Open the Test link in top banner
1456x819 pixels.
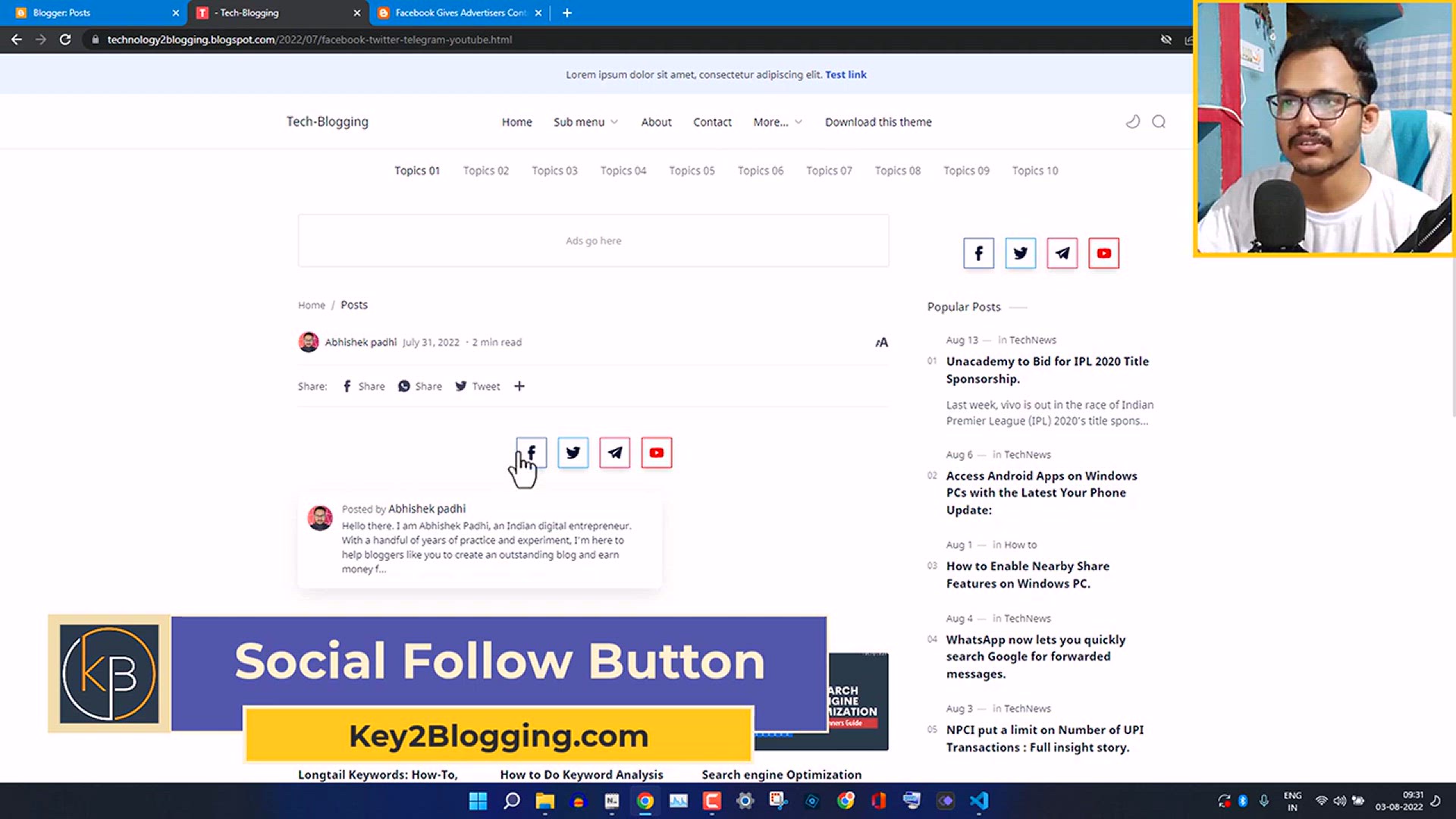846,74
